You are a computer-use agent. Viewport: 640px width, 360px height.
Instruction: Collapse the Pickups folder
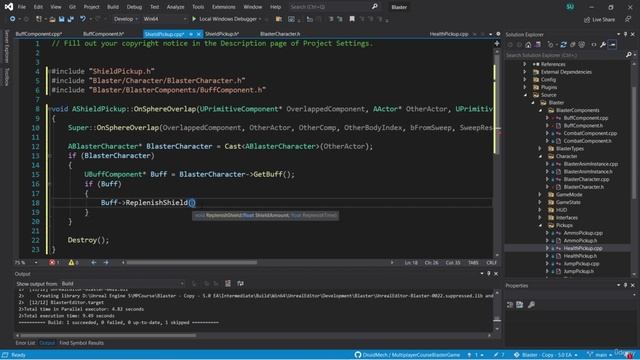tap(540, 225)
